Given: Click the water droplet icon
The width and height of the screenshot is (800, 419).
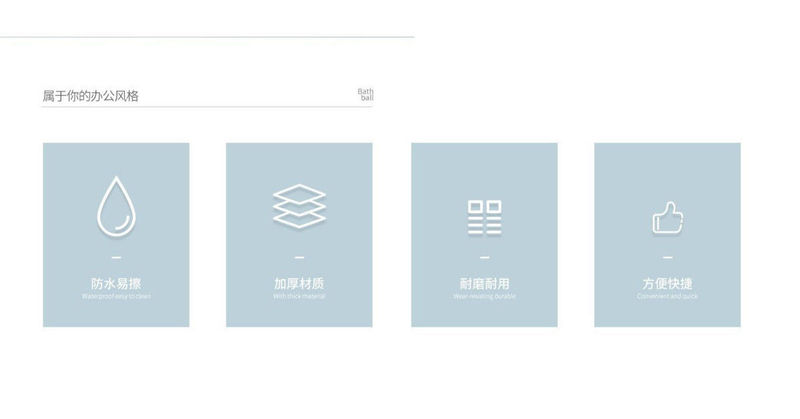Looking at the screenshot, I should click(x=116, y=207).
